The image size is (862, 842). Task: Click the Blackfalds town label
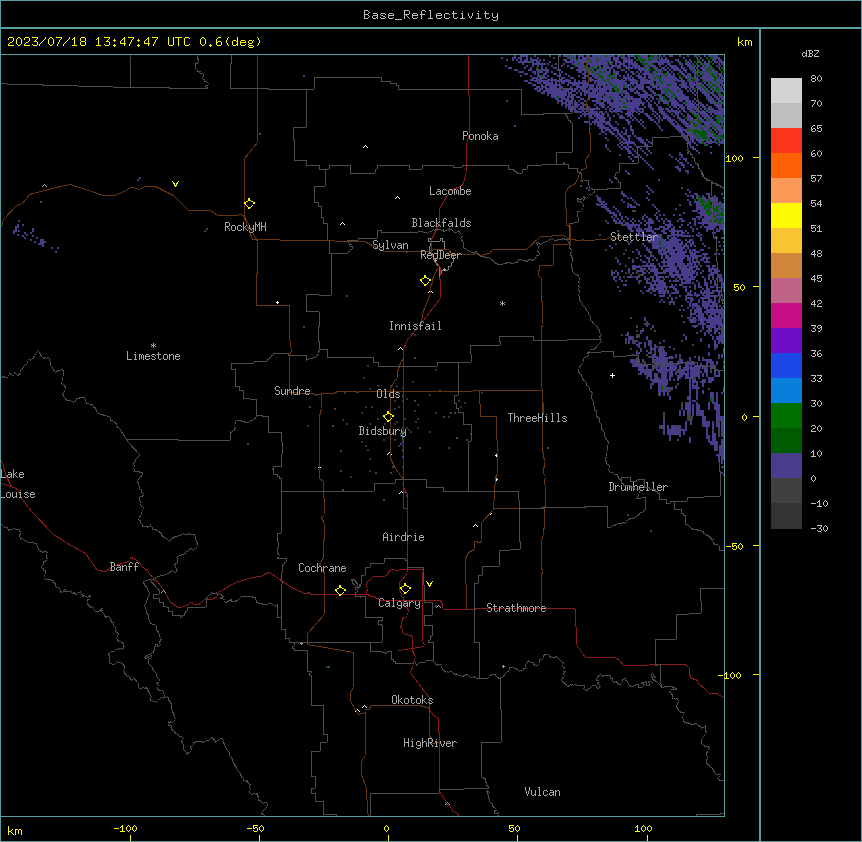[x=441, y=223]
